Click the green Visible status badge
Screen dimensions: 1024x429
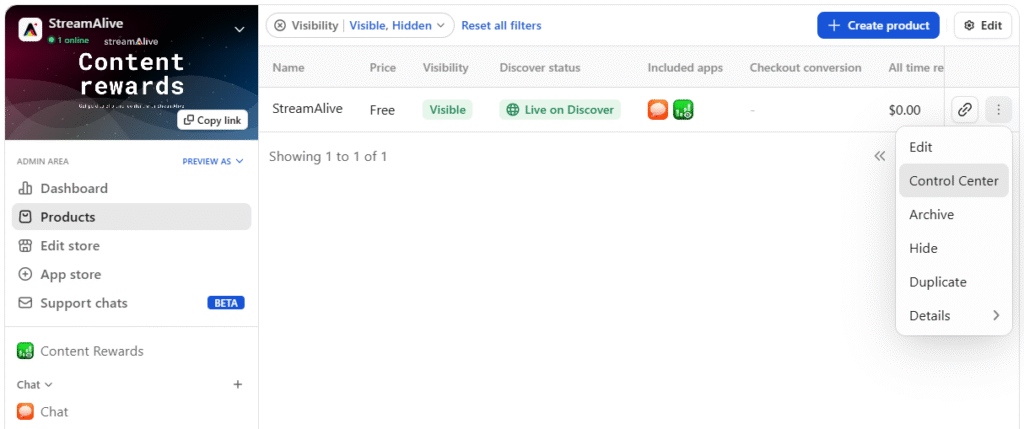pyautogui.click(x=447, y=110)
